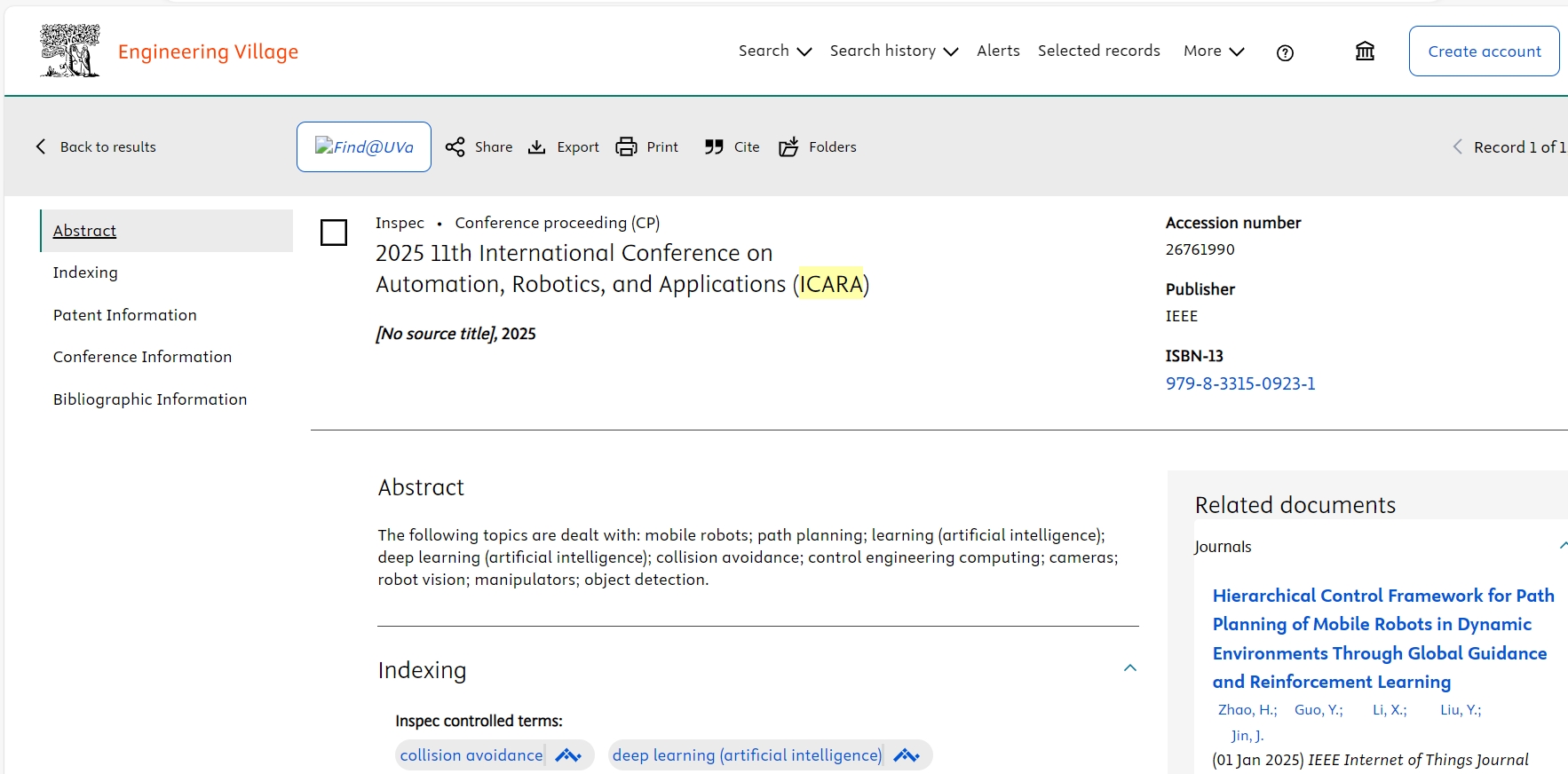Viewport: 1568px width, 774px height.
Task: Click the Folders icon
Action: pyautogui.click(x=788, y=147)
